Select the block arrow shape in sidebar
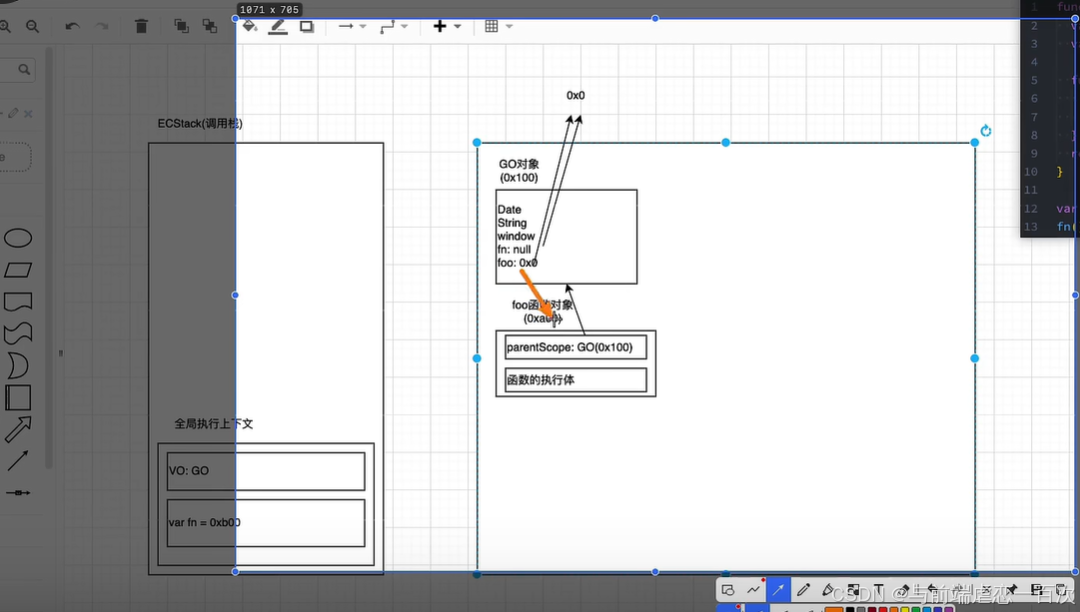Viewport: 1080px width, 612px height. point(18,430)
